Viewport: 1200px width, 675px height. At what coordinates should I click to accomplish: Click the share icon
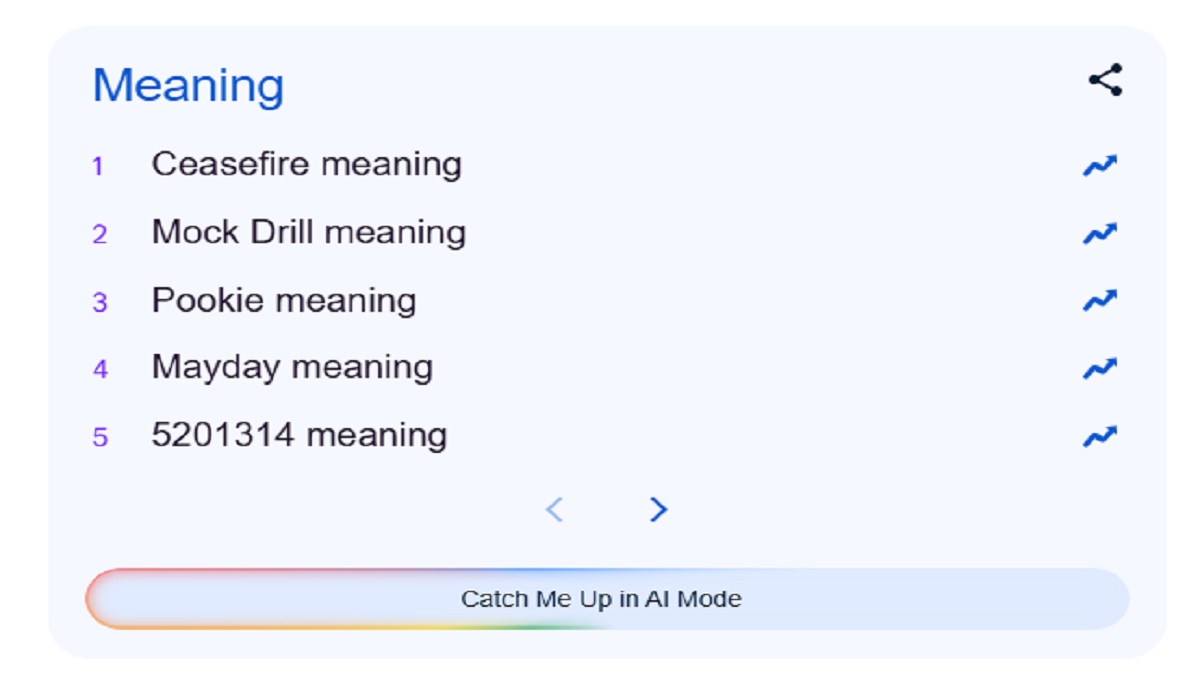click(1105, 80)
